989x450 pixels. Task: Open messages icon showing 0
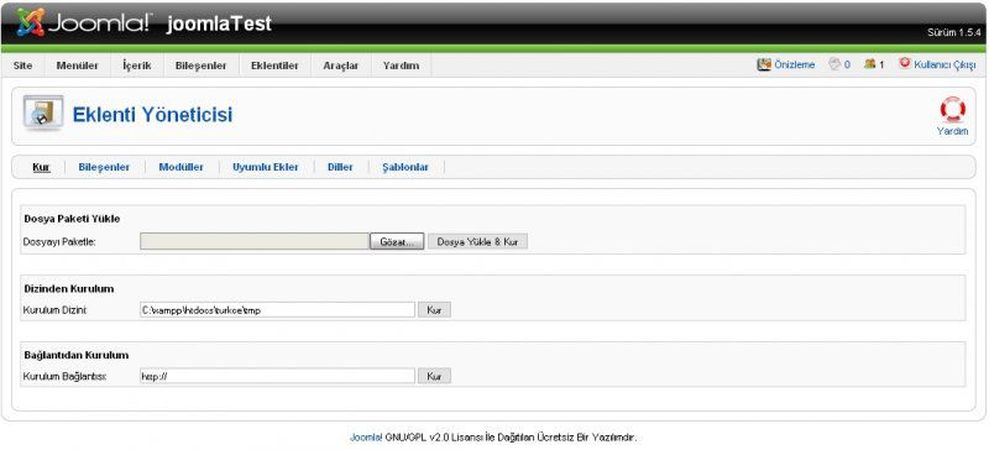click(833, 65)
